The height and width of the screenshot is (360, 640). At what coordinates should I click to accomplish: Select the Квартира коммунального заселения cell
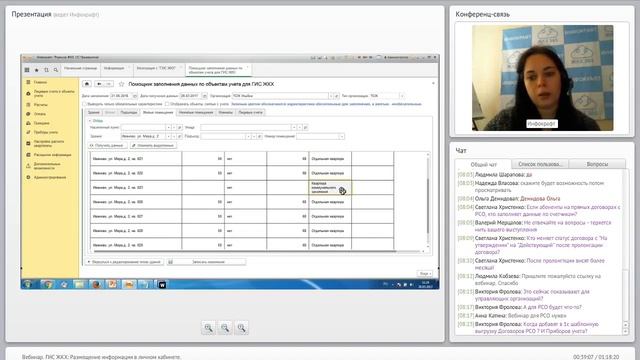(x=330, y=188)
